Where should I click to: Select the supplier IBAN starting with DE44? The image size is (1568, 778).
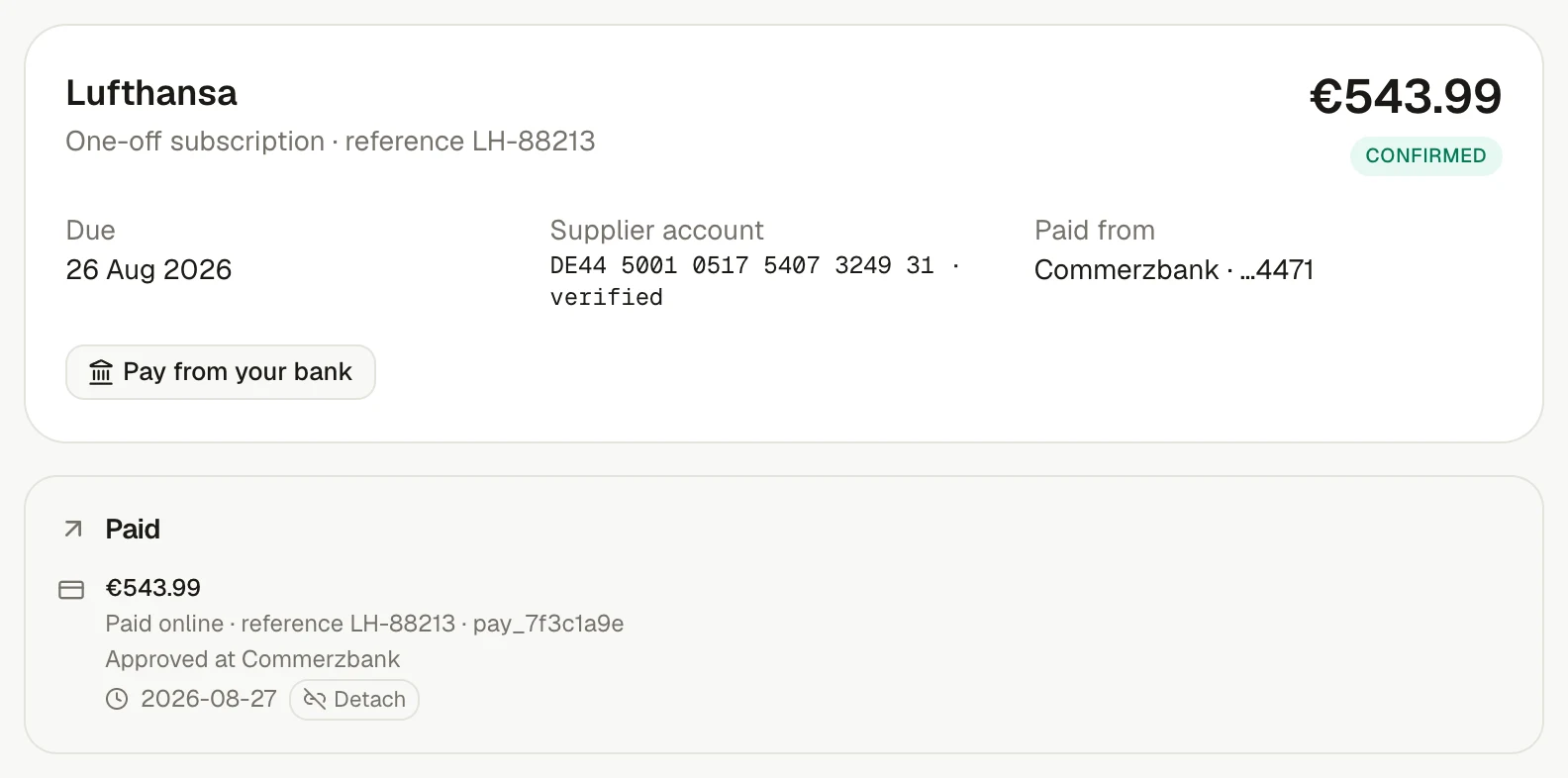tap(741, 265)
